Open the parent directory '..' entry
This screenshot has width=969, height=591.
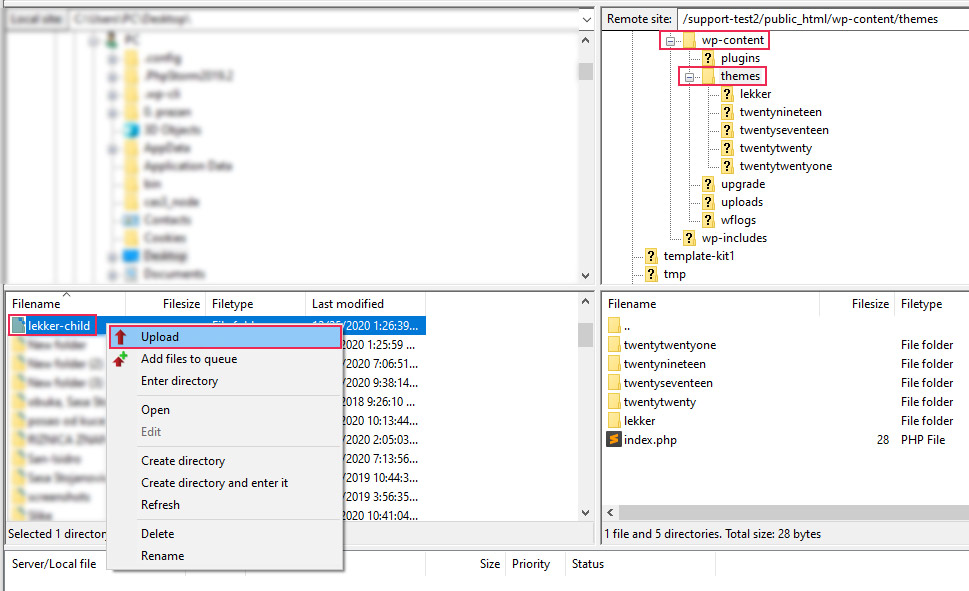coord(627,326)
